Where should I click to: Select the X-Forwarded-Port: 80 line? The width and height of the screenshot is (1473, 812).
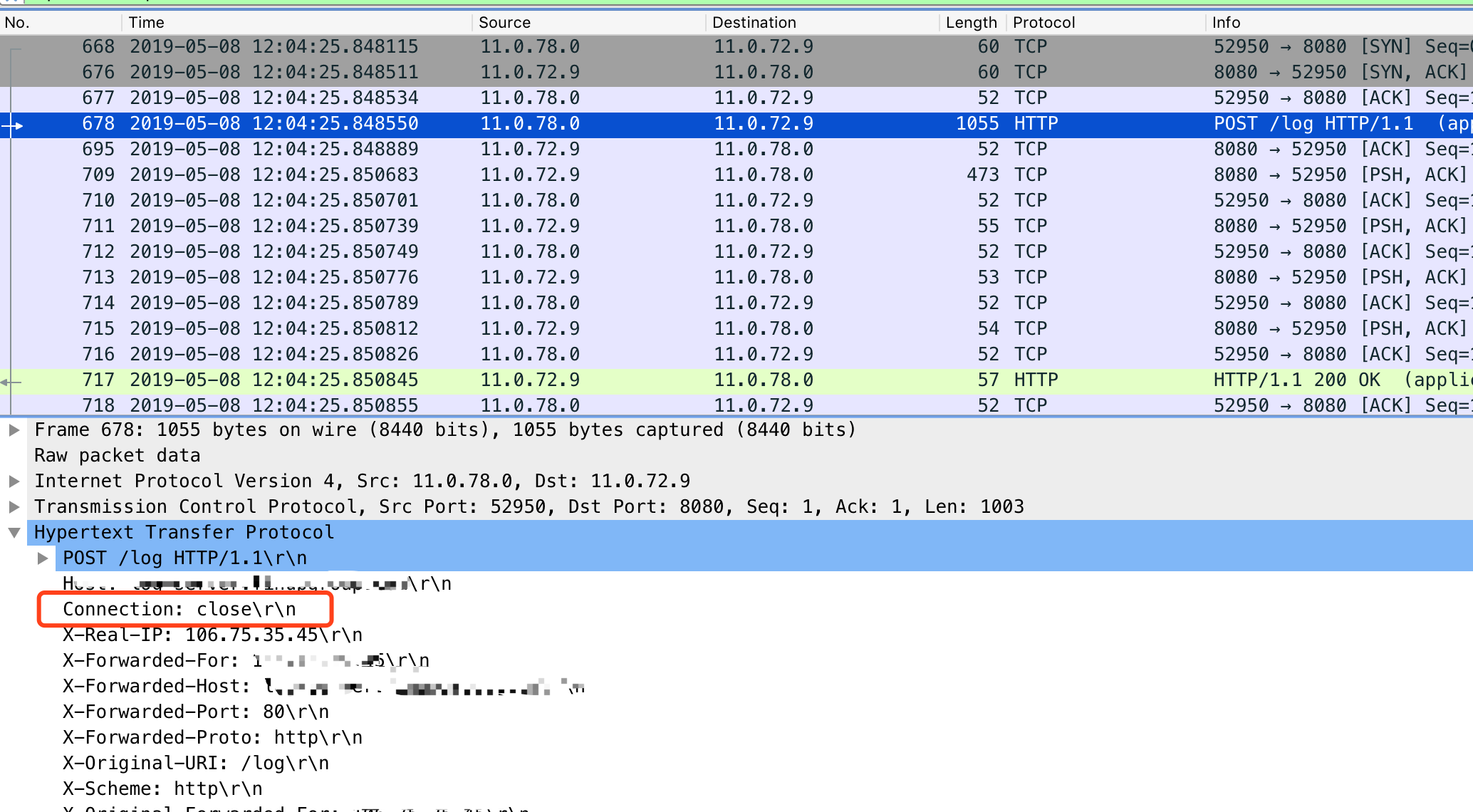click(196, 712)
